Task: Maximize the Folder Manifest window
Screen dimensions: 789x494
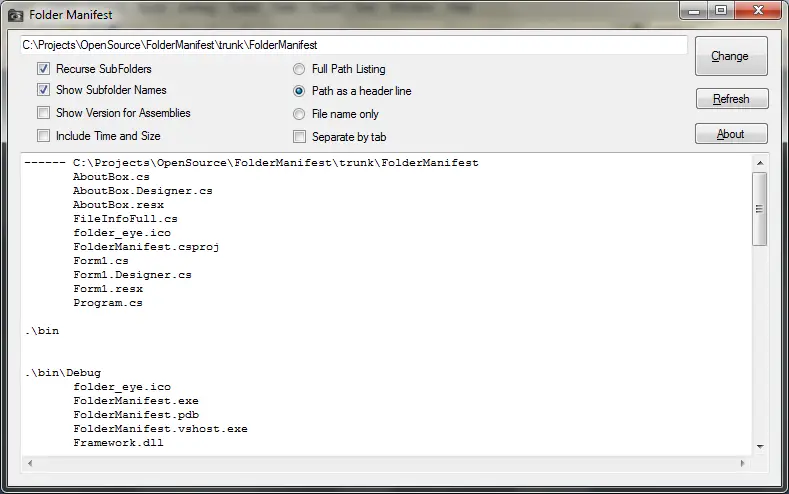Action: point(721,11)
